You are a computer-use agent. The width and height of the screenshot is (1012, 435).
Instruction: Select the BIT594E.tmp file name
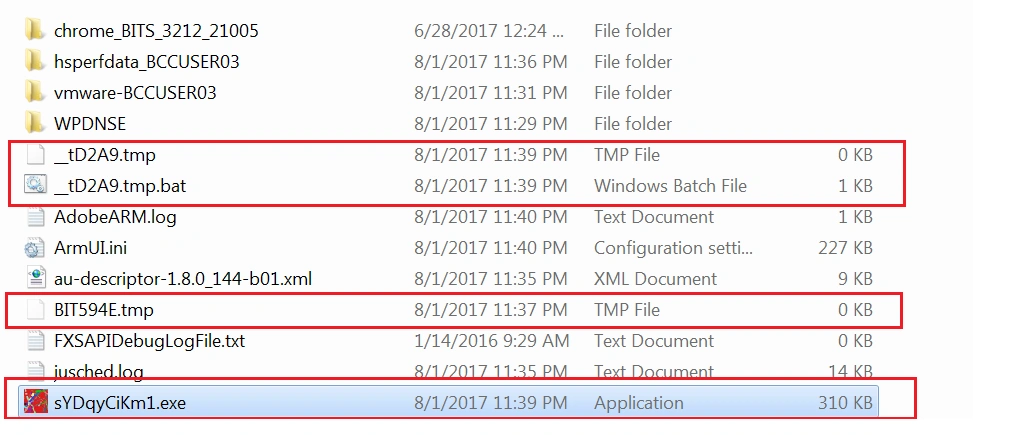click(104, 310)
